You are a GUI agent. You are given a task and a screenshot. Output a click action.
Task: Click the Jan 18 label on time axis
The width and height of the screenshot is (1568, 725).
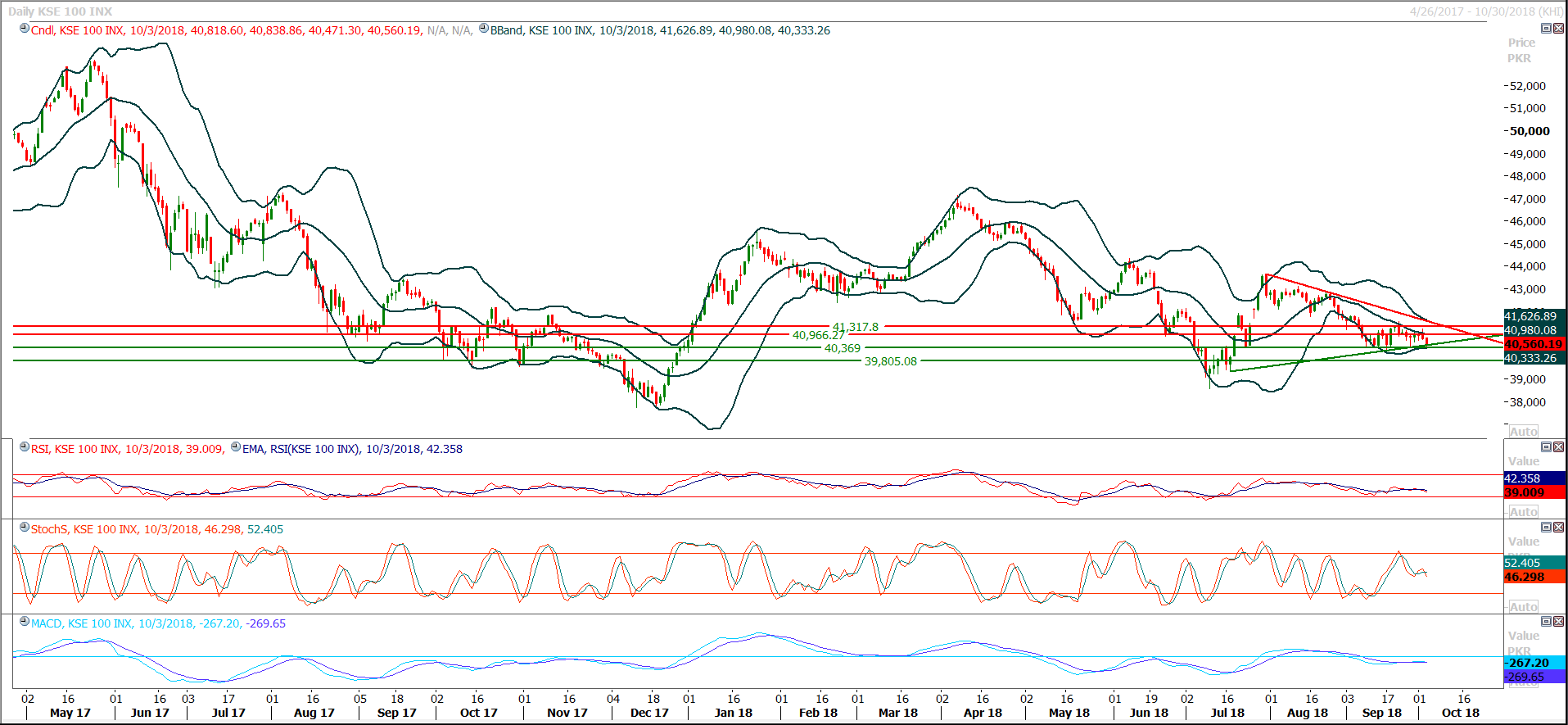coord(733,713)
